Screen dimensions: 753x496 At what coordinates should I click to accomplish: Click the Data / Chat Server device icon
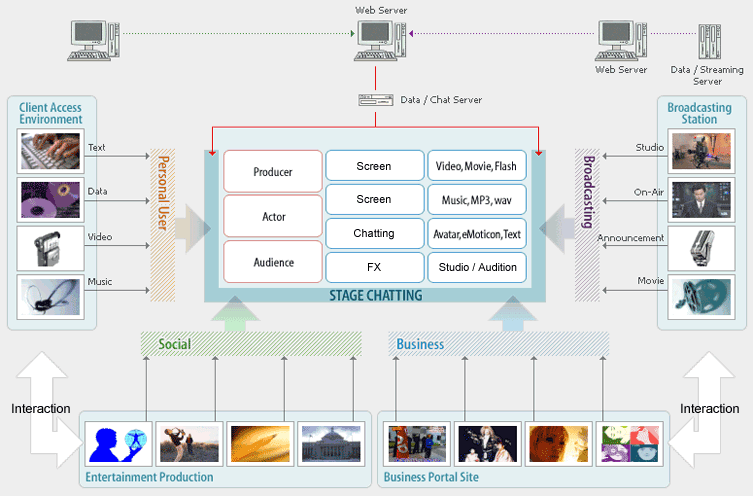pos(376,100)
